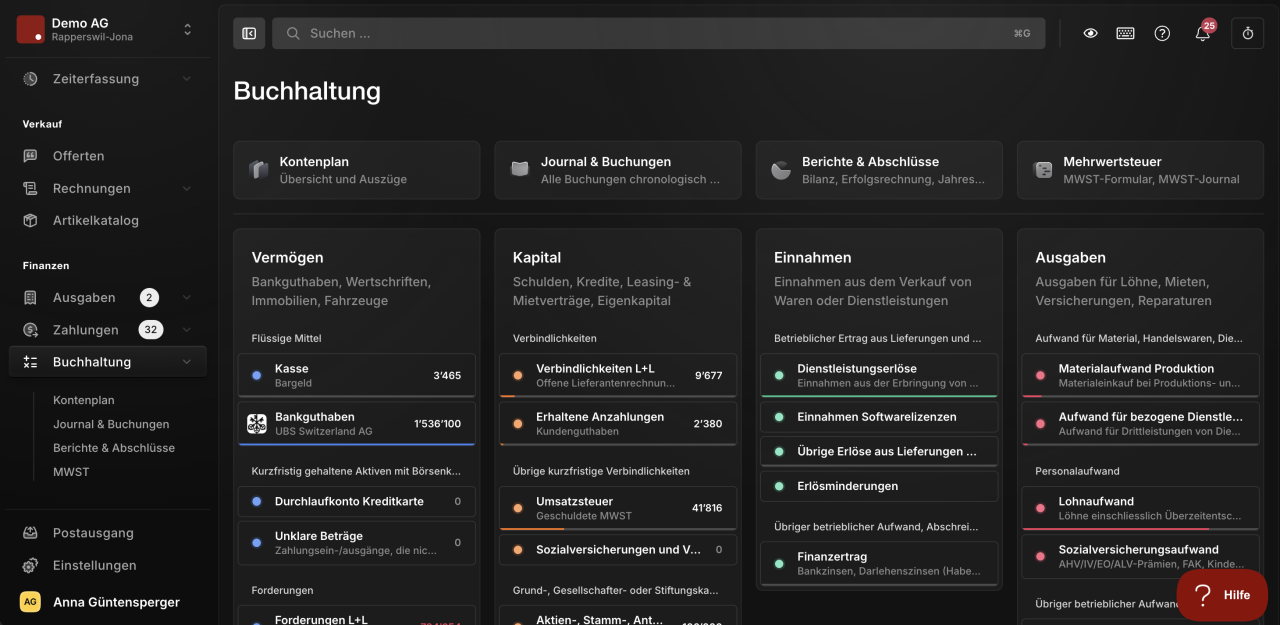This screenshot has height=625, width=1280.
Task: Expand the Zeiterfassung menu chevron
Action: click(187, 79)
